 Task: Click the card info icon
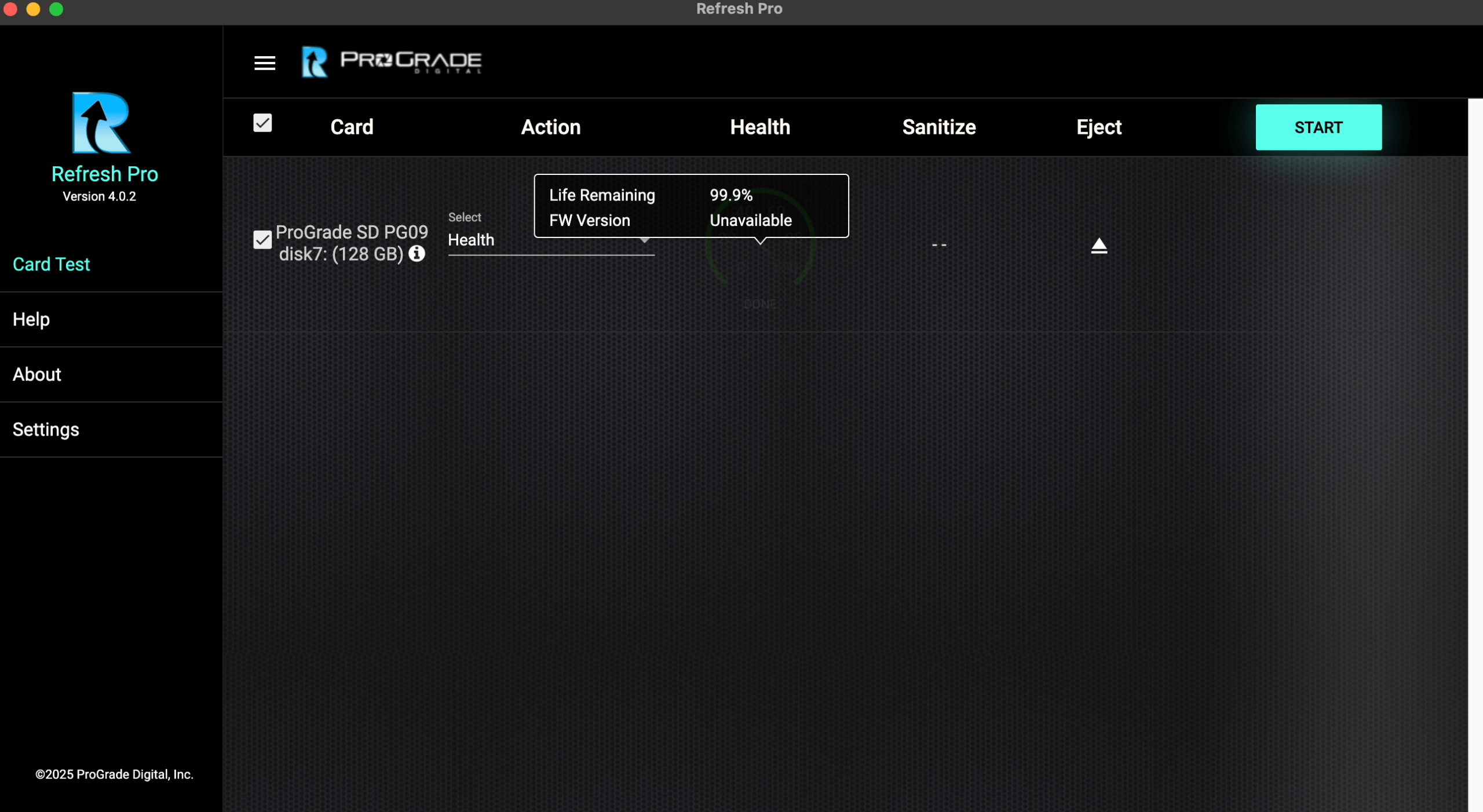[x=417, y=254]
